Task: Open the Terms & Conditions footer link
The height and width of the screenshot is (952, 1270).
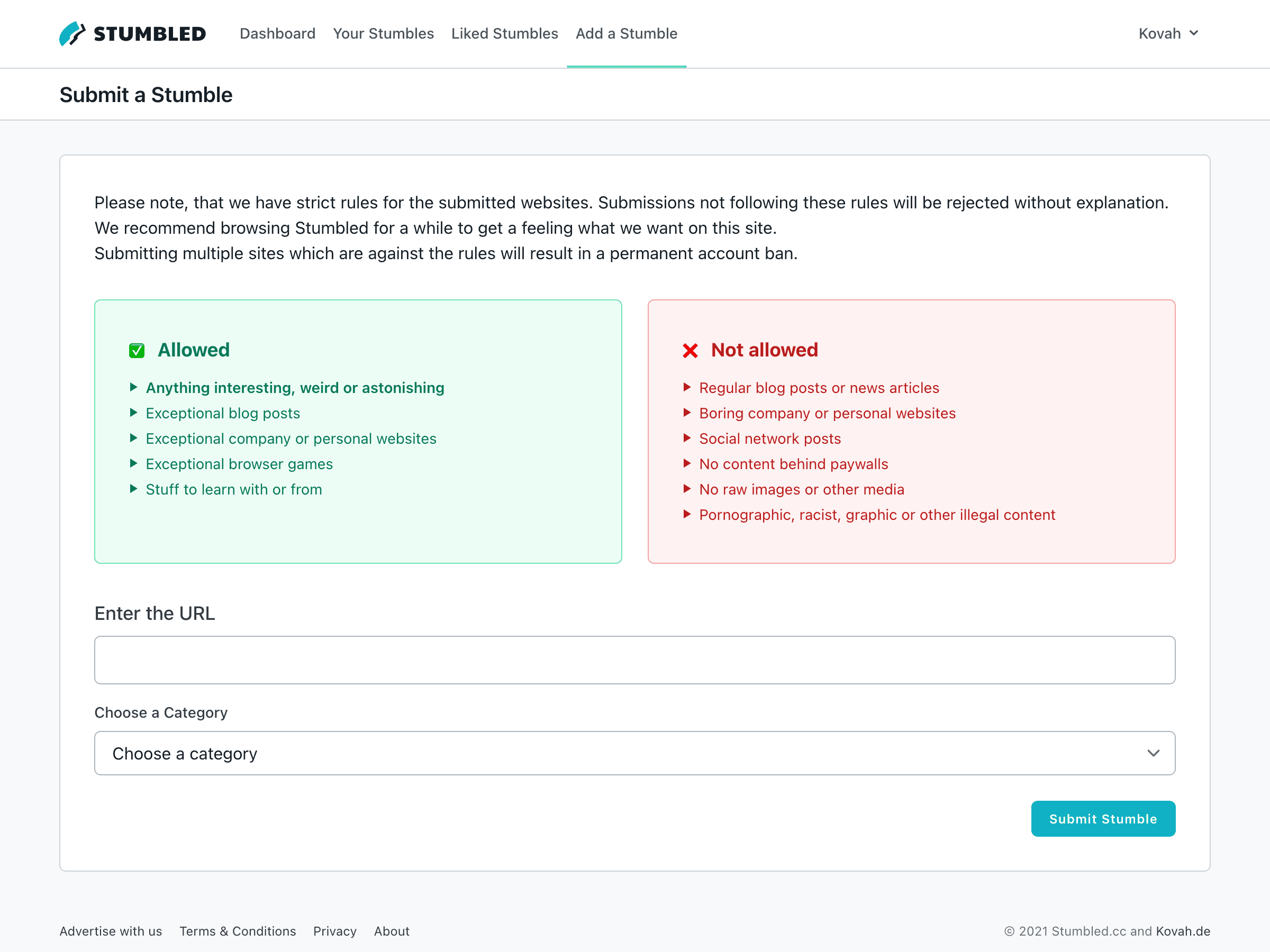Action: coord(238,931)
